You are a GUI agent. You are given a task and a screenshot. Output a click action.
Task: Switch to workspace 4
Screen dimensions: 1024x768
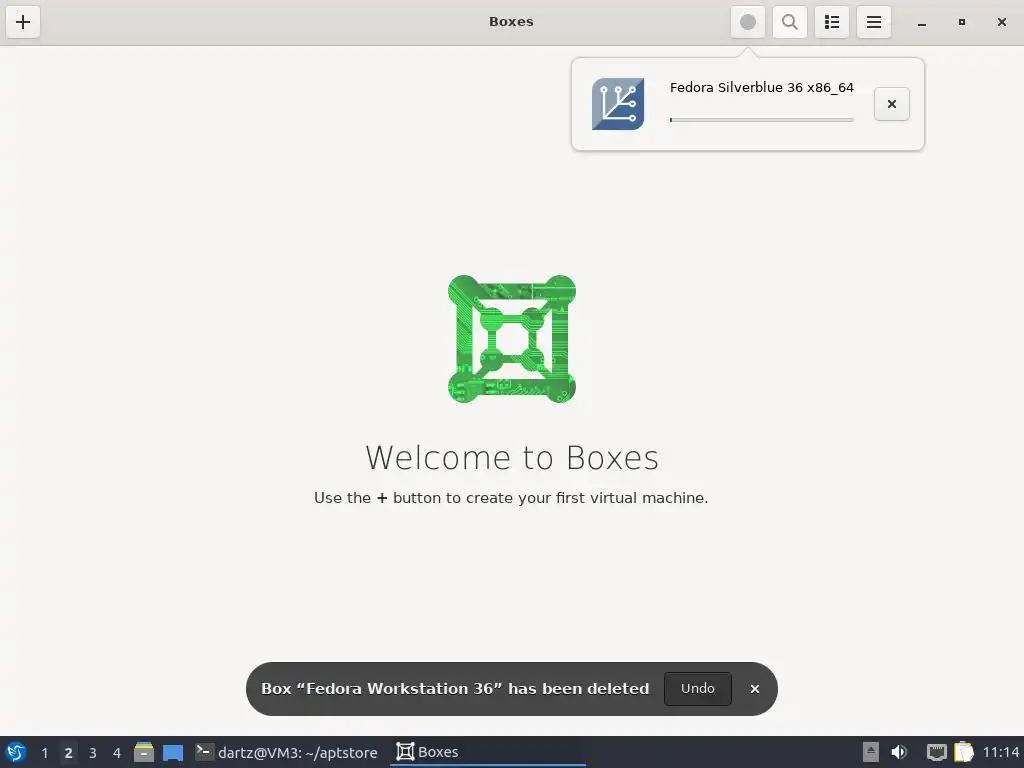coord(117,753)
